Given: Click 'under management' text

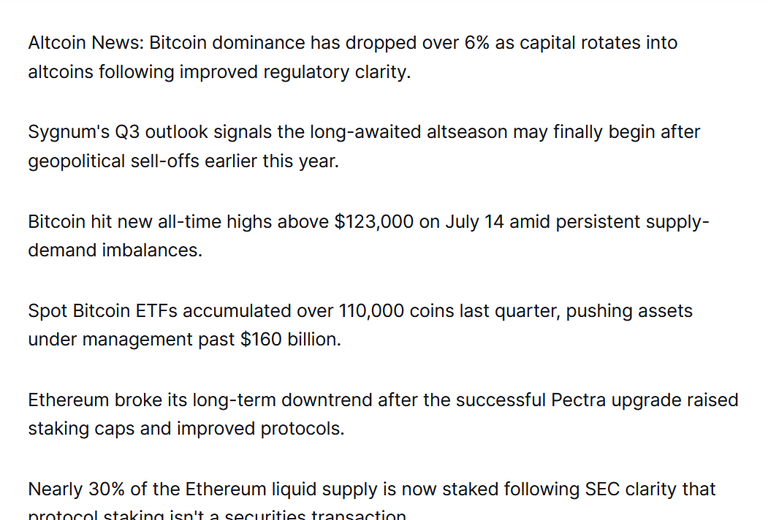Looking at the screenshot, I should pyautogui.click(x=110, y=340).
